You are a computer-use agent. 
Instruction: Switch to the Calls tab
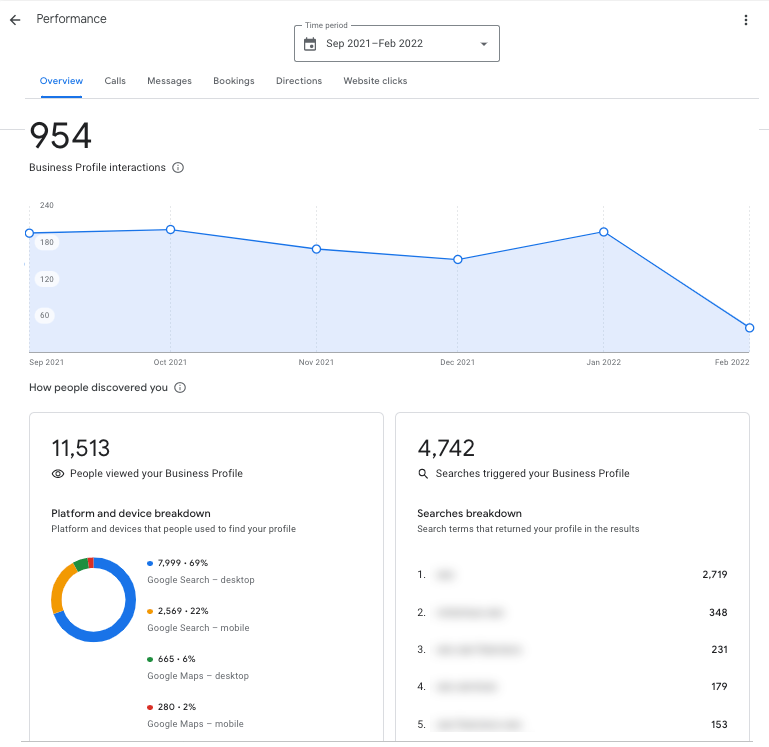click(x=115, y=81)
